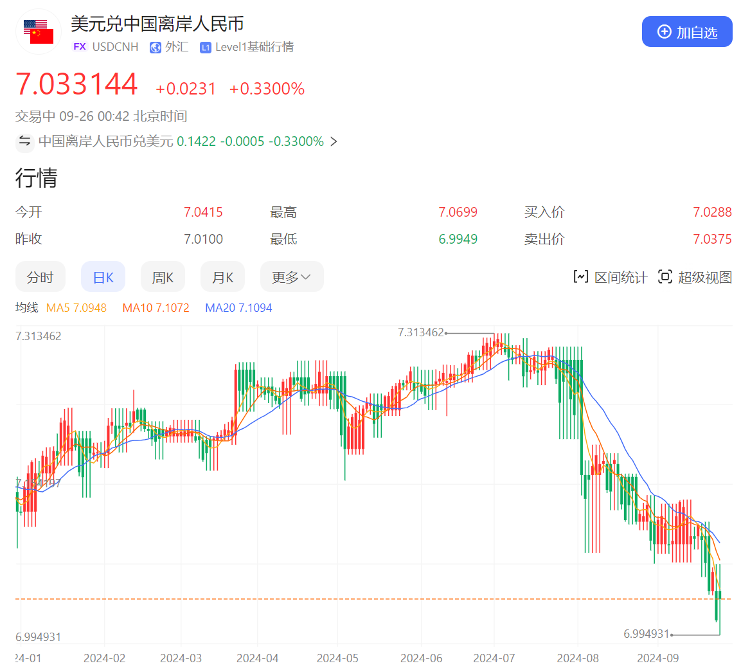Switch to the 分时 chart tab
Viewport: 750px width, 668px height.
[x=40, y=277]
